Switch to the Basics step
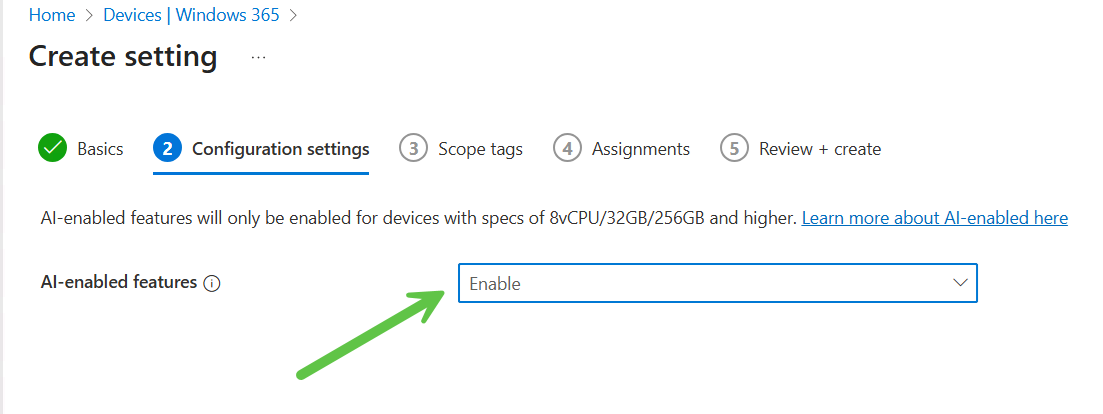Image resolution: width=1103 pixels, height=414 pixels. pyautogui.click(x=100, y=149)
